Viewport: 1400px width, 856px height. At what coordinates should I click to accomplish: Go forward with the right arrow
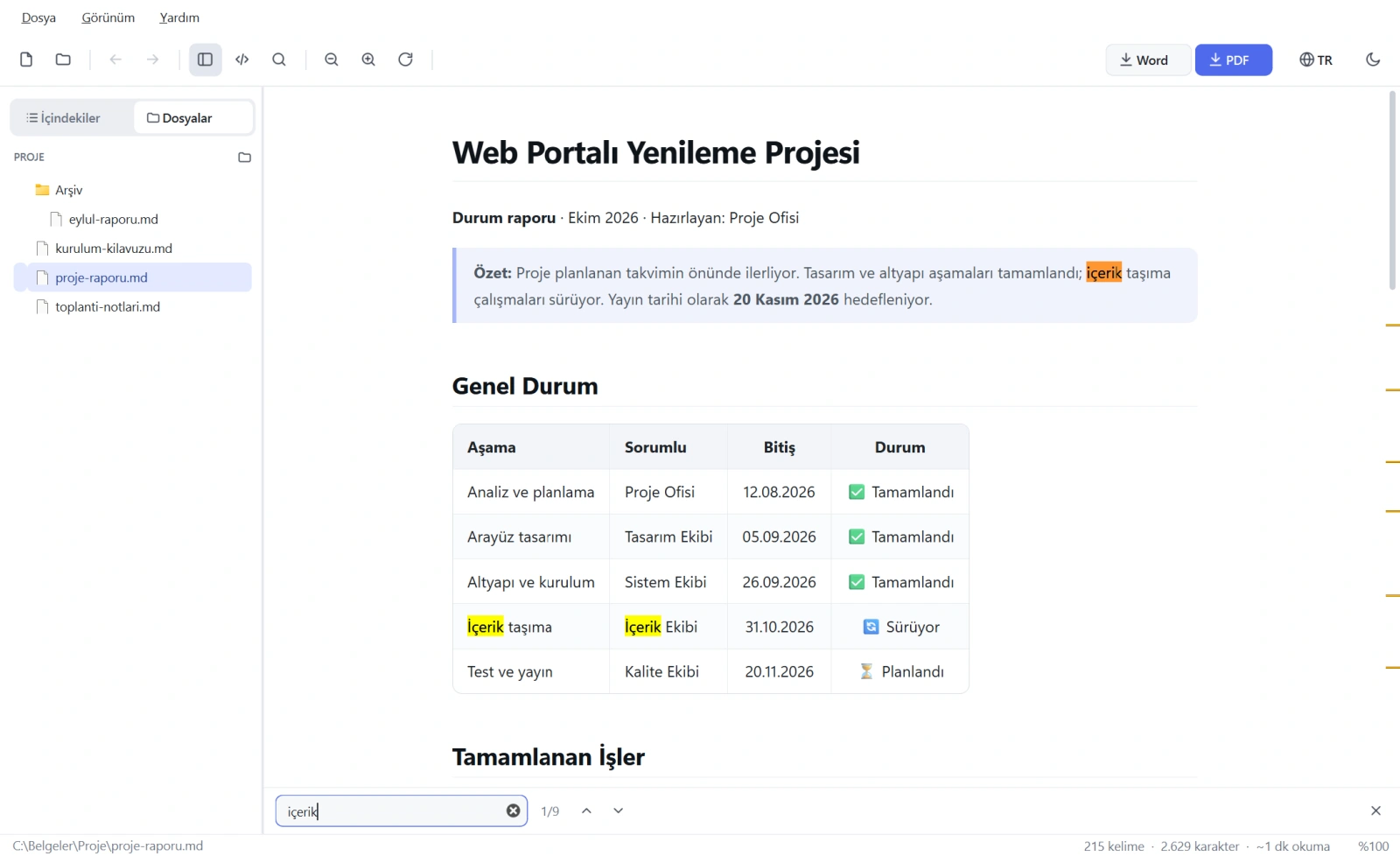[x=153, y=60]
